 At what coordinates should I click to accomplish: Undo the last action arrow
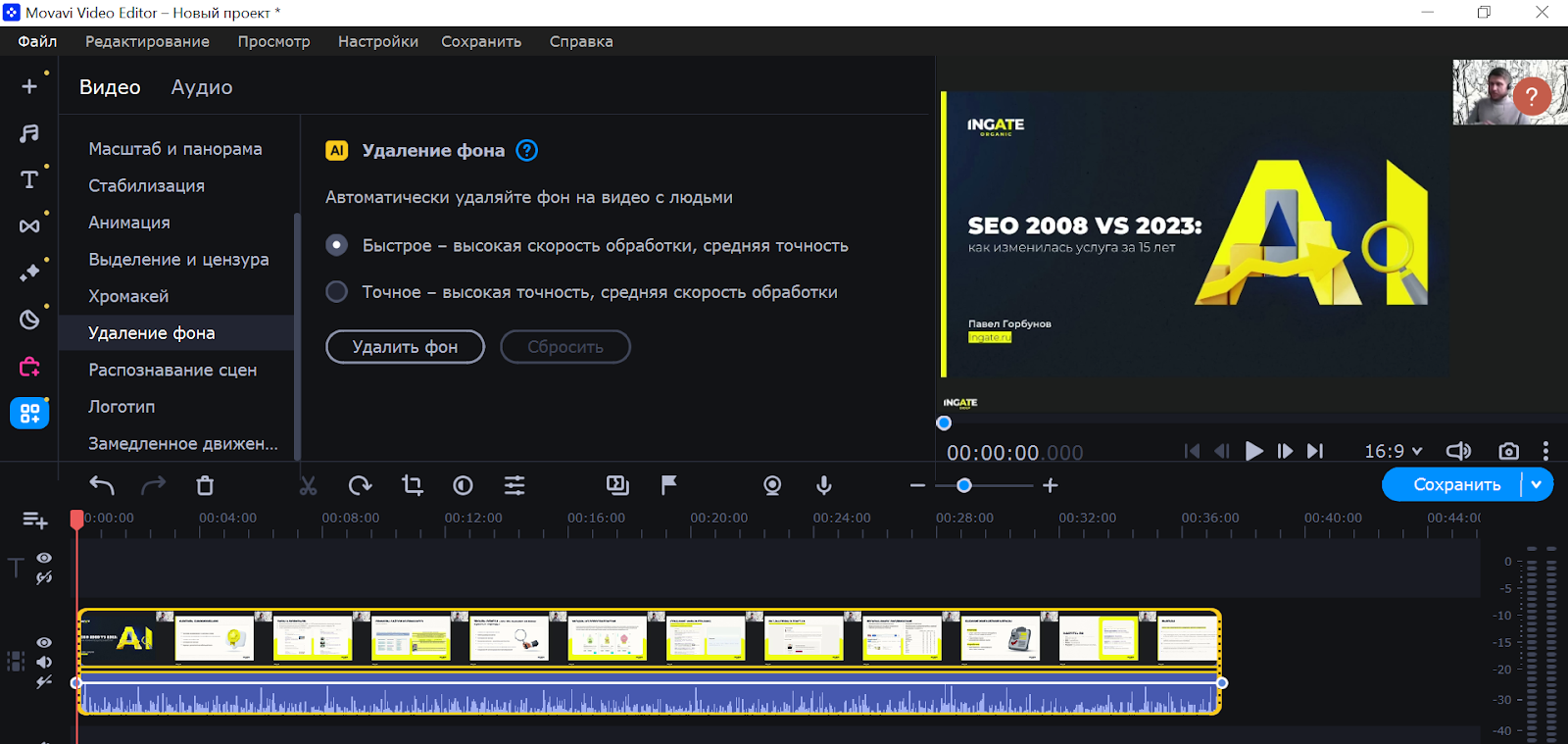[102, 485]
